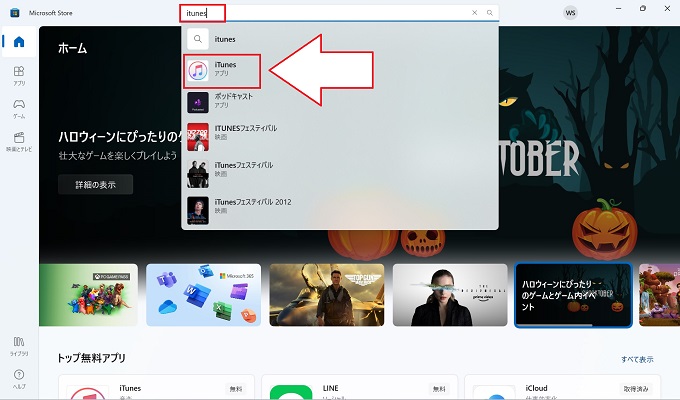Open the LINE card in top free apps

pos(360,387)
